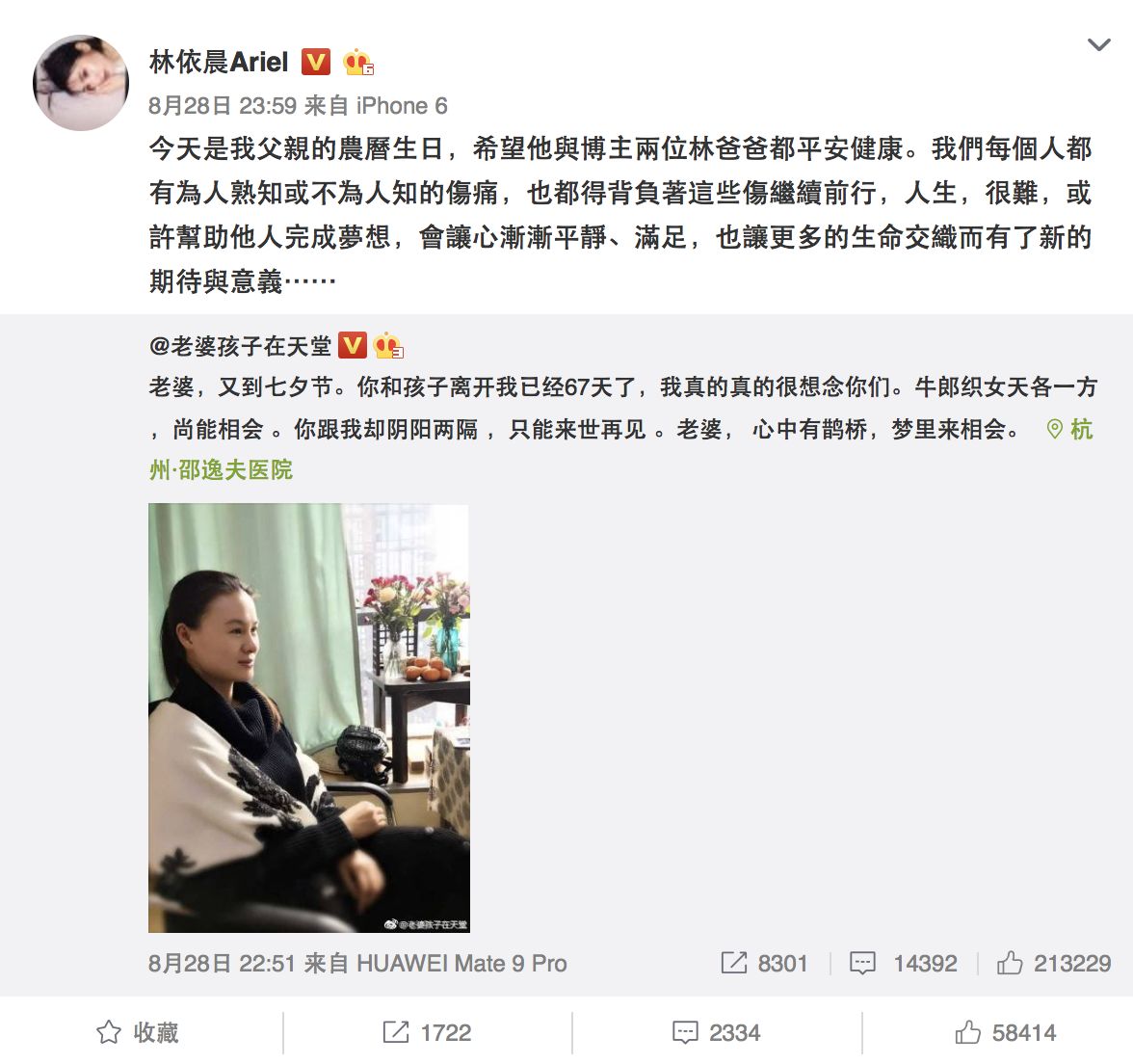
Task: Like the original post with 213229 likes
Action: (1054, 964)
